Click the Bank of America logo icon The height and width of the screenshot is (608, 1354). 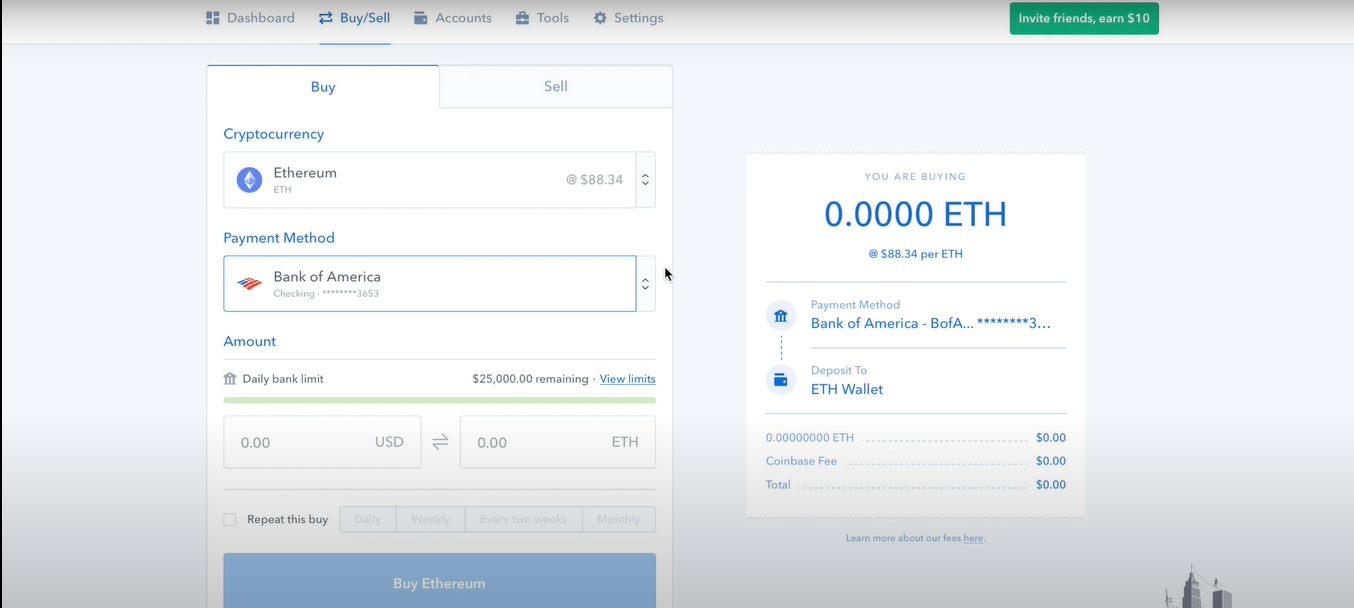[249, 284]
